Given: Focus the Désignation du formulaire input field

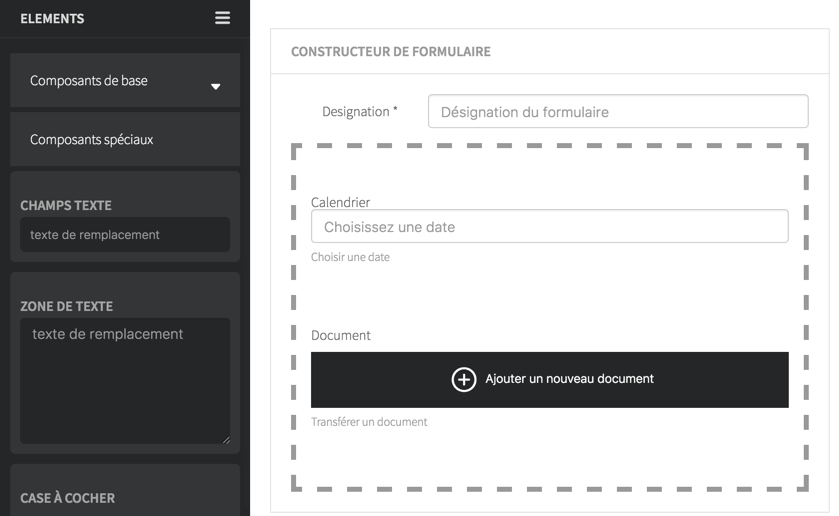Looking at the screenshot, I should click(x=618, y=111).
